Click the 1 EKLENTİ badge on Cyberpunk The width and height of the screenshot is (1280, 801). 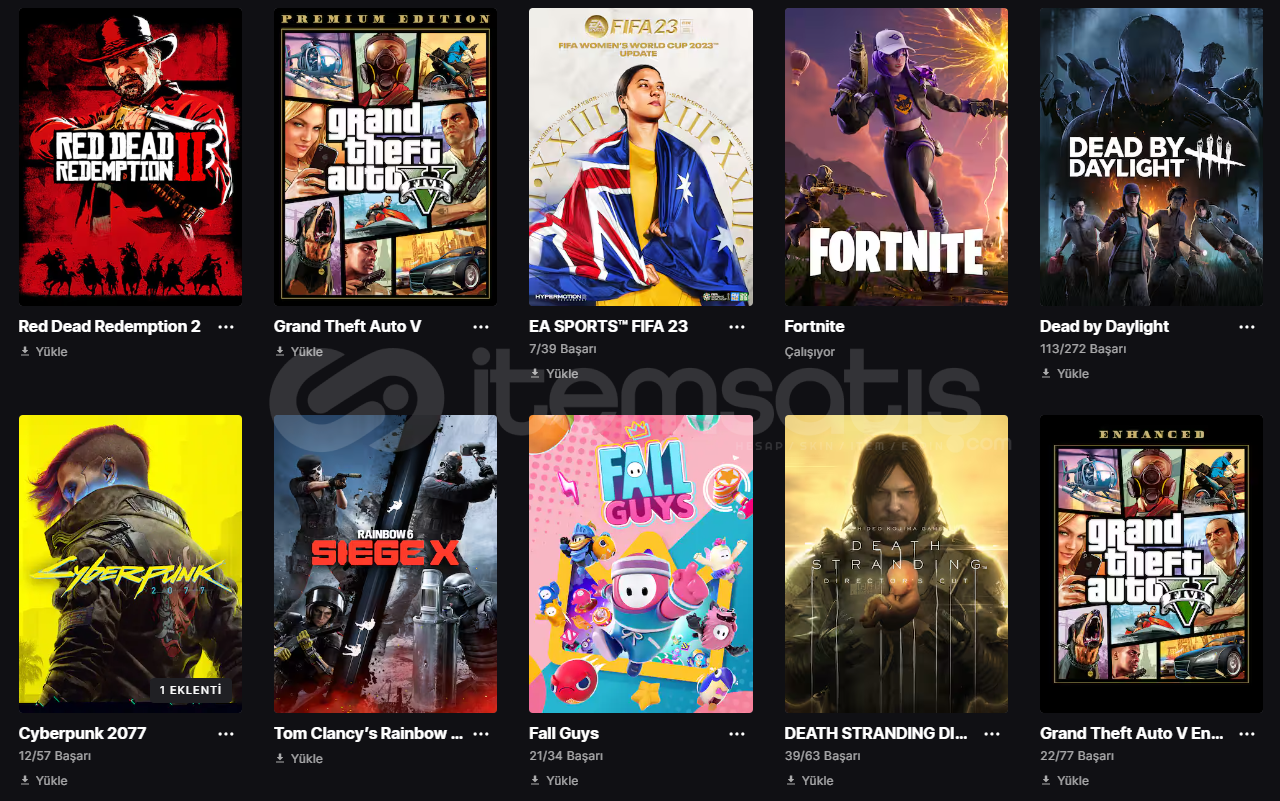(x=192, y=690)
